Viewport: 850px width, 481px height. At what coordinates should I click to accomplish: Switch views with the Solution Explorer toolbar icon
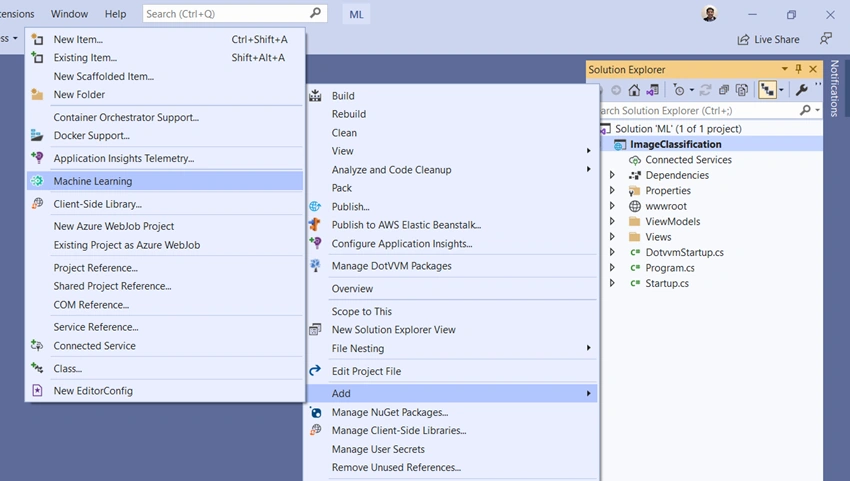tap(653, 90)
